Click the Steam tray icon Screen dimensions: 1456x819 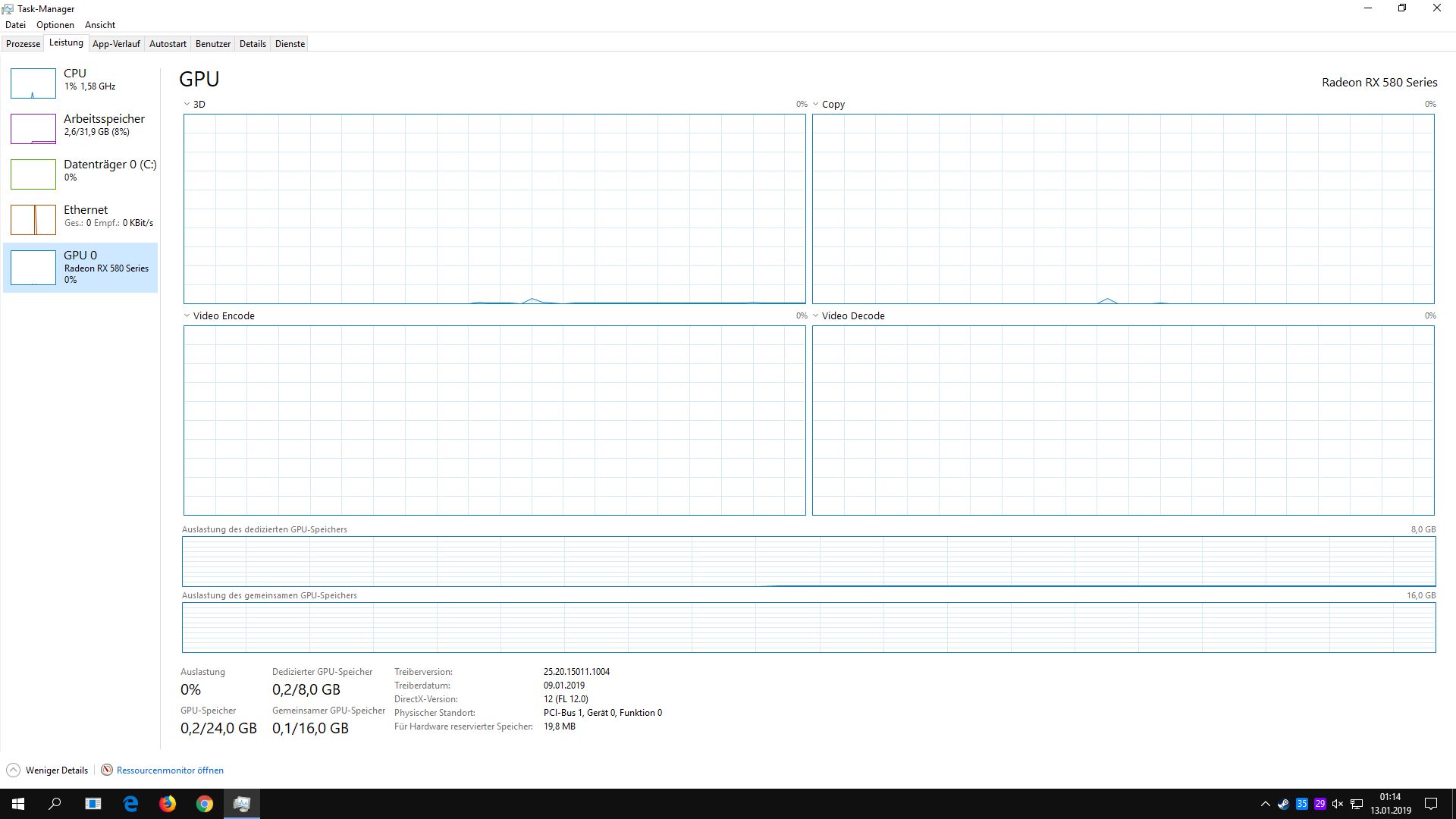(x=1283, y=804)
